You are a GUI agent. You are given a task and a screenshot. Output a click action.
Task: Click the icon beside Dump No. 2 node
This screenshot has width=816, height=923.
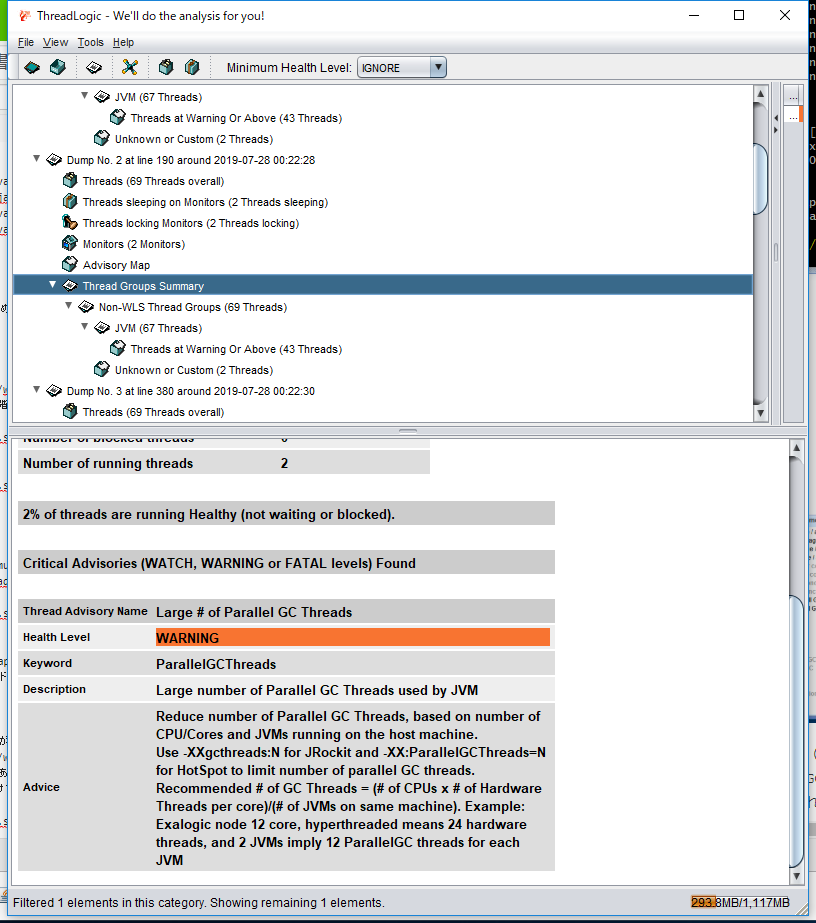coord(54,160)
